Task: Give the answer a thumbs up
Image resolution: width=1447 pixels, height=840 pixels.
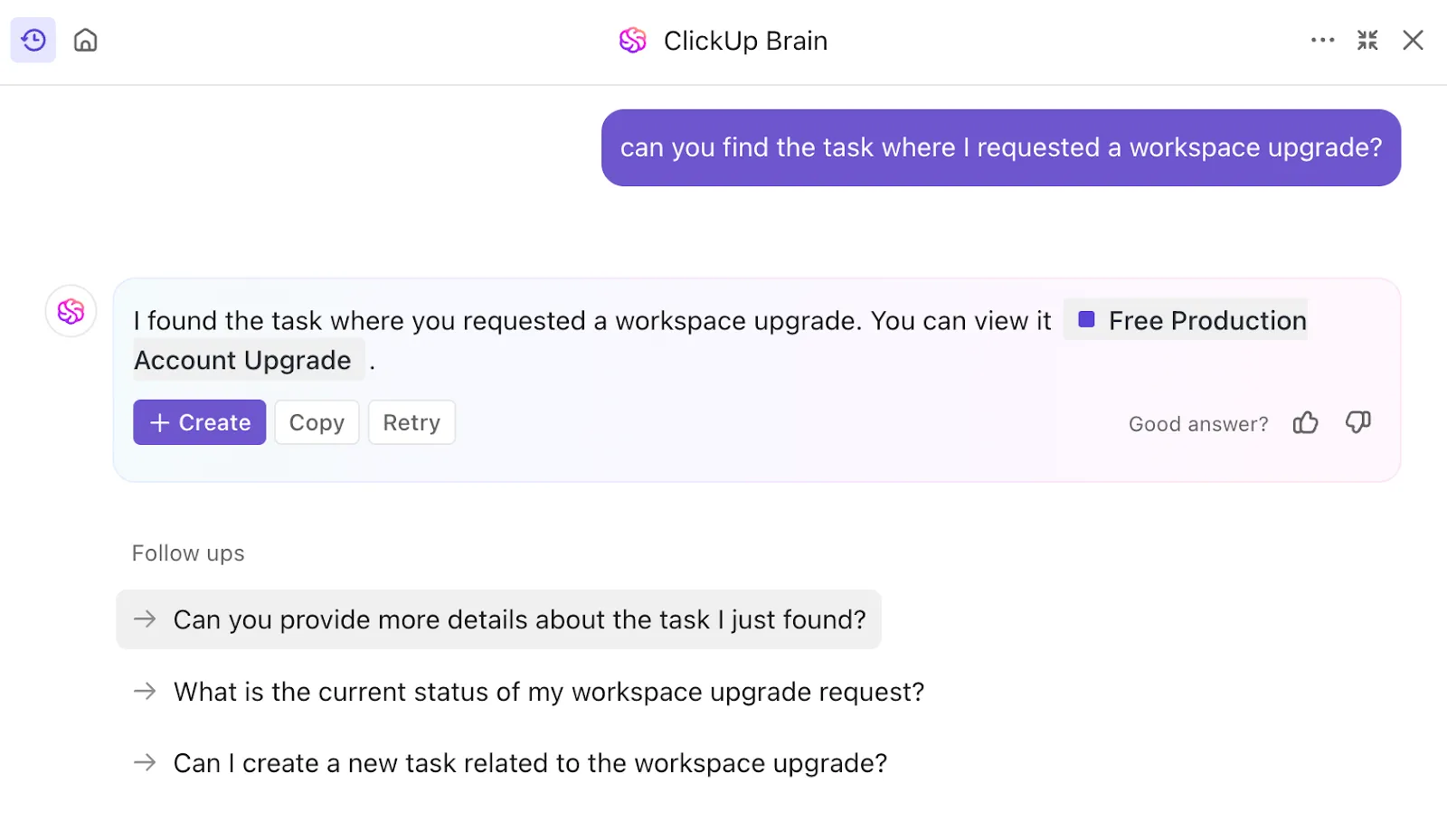Action: point(1305,422)
